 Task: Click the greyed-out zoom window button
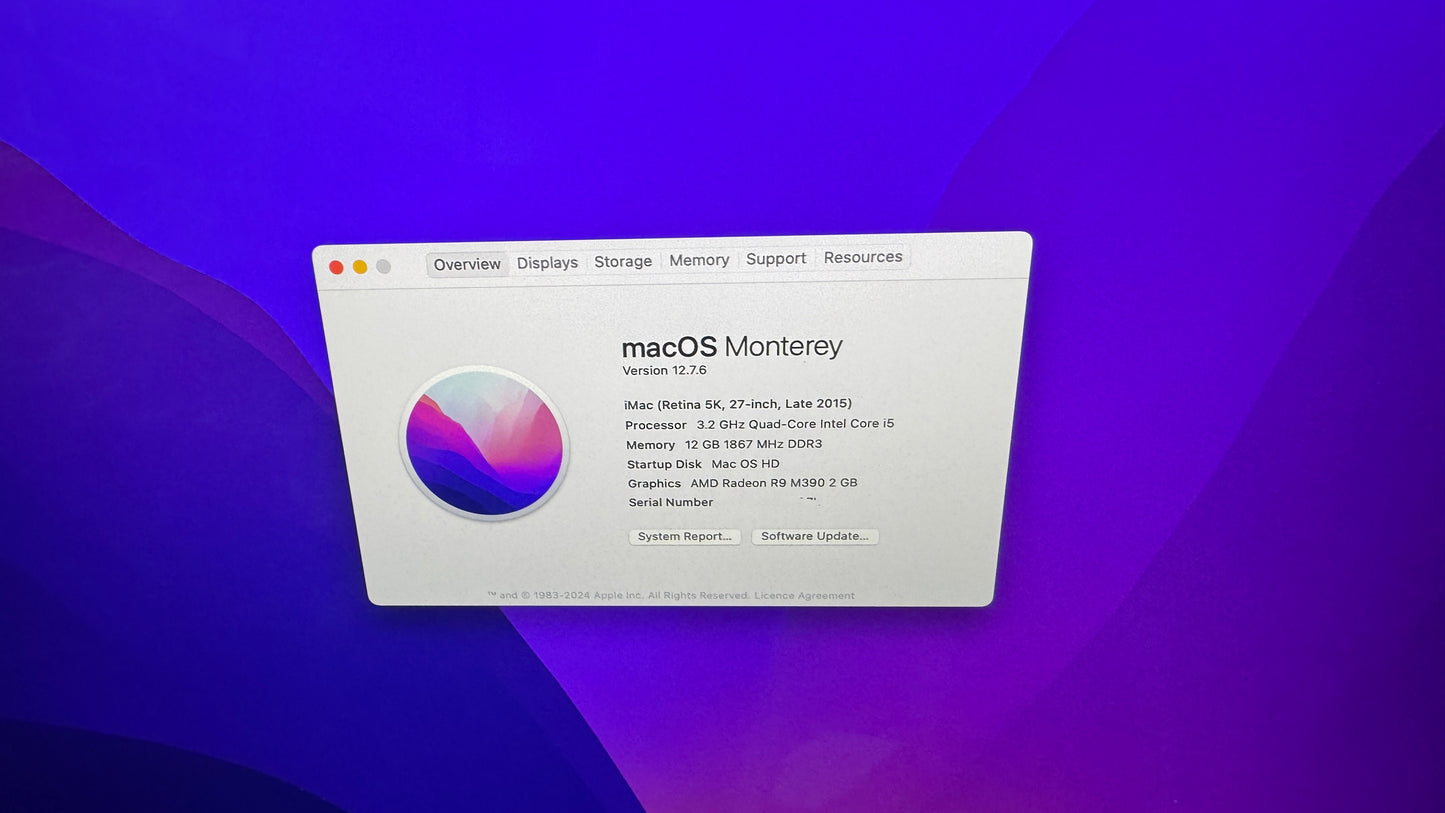[x=383, y=266]
